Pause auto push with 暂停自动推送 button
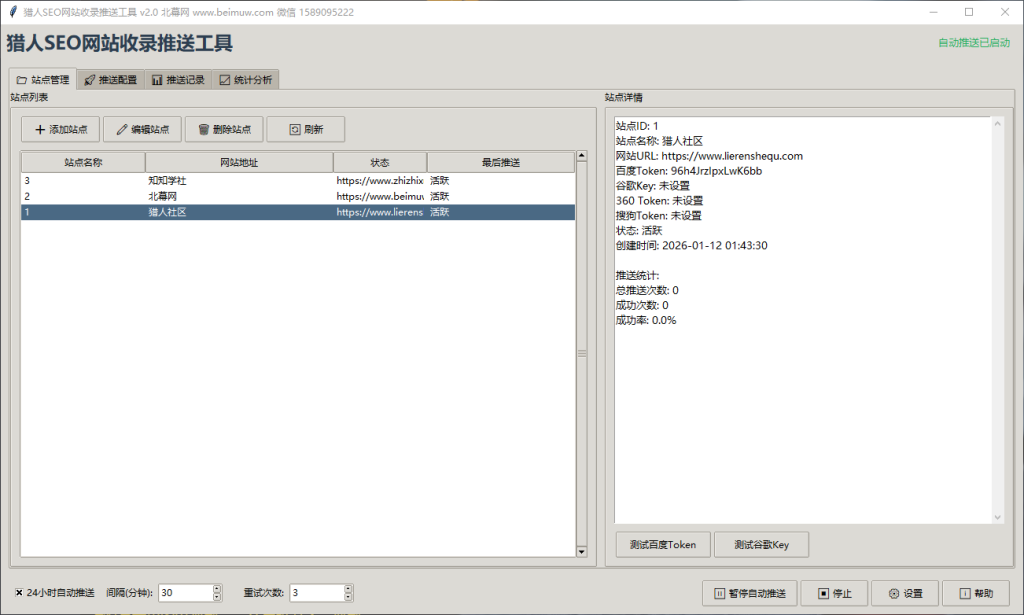The image size is (1024, 615). 749,593
